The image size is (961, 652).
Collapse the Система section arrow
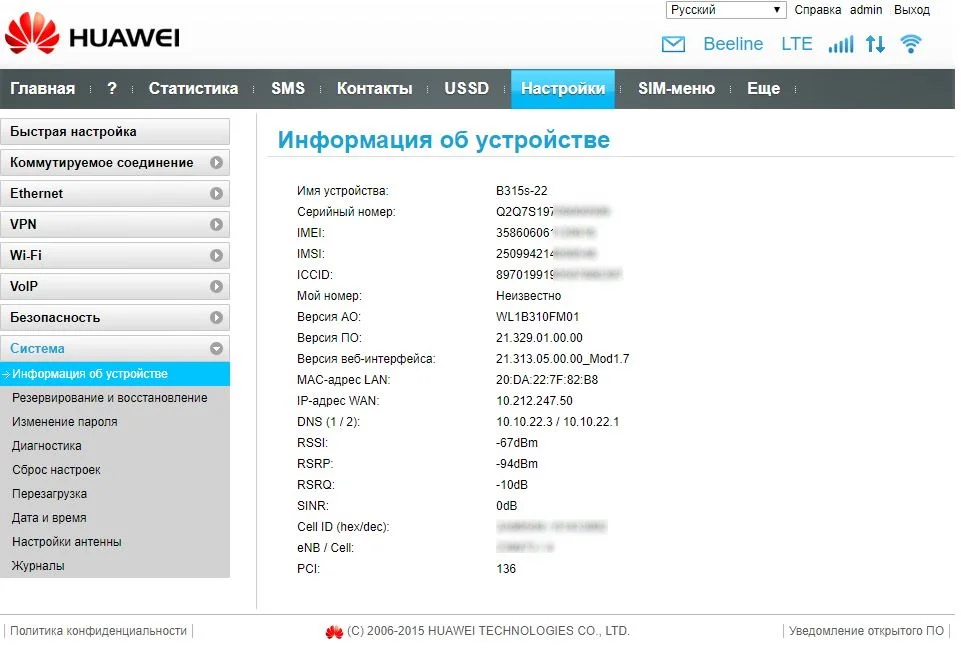pyautogui.click(x=216, y=349)
